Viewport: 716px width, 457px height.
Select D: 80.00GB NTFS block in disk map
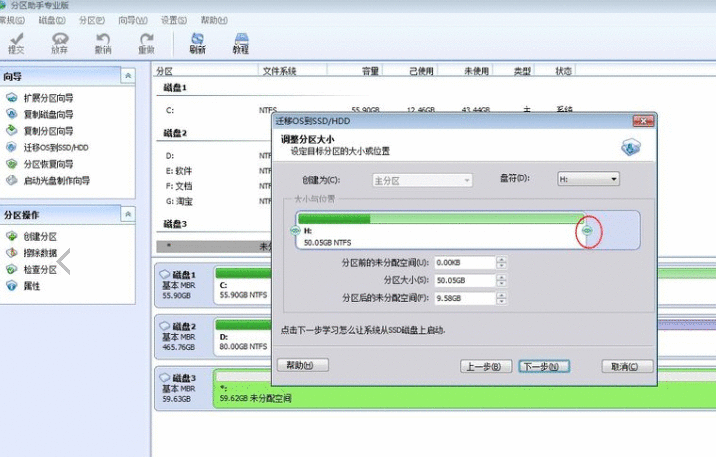click(x=243, y=338)
